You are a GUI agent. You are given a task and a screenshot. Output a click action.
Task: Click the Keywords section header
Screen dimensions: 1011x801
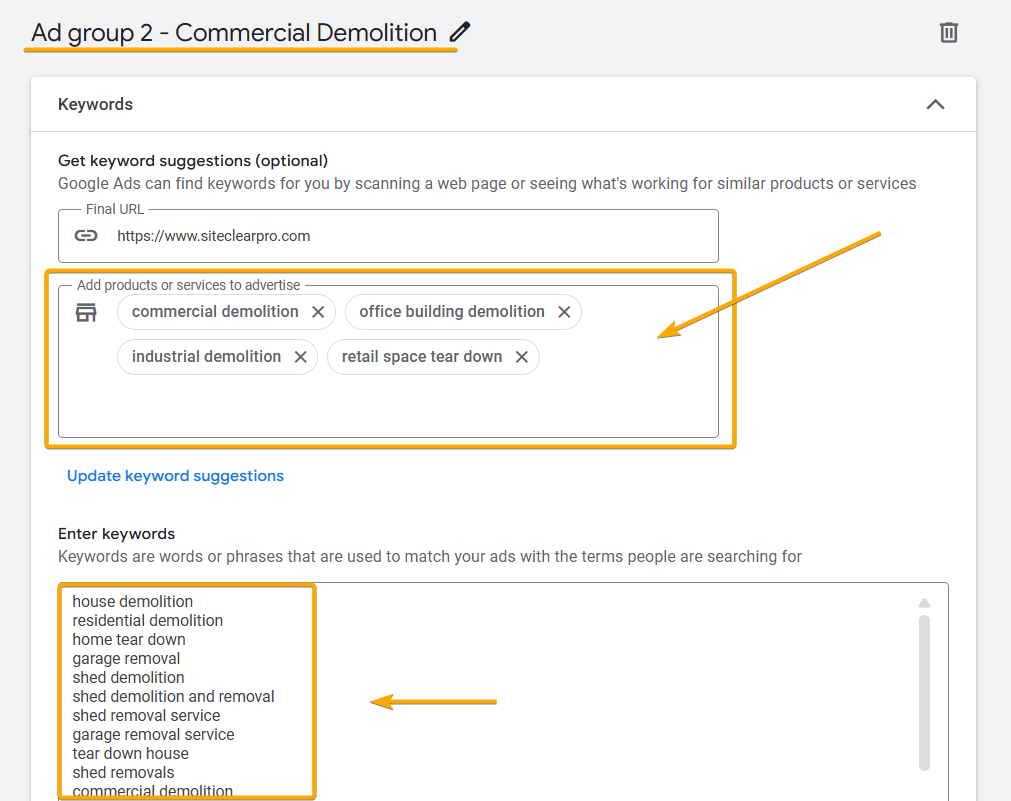[95, 104]
